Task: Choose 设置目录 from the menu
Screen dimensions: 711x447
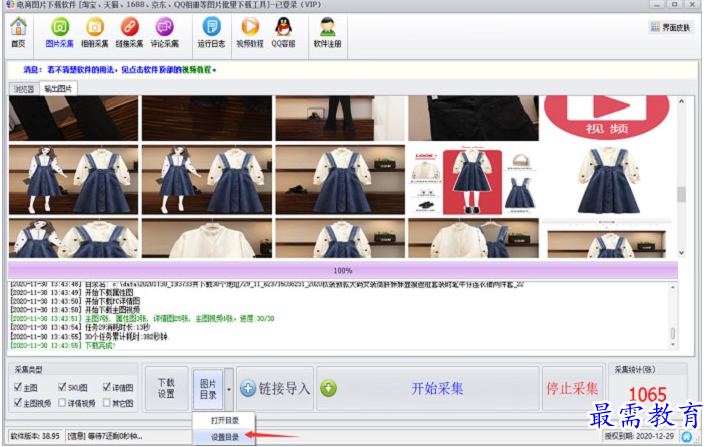Action: (224, 437)
